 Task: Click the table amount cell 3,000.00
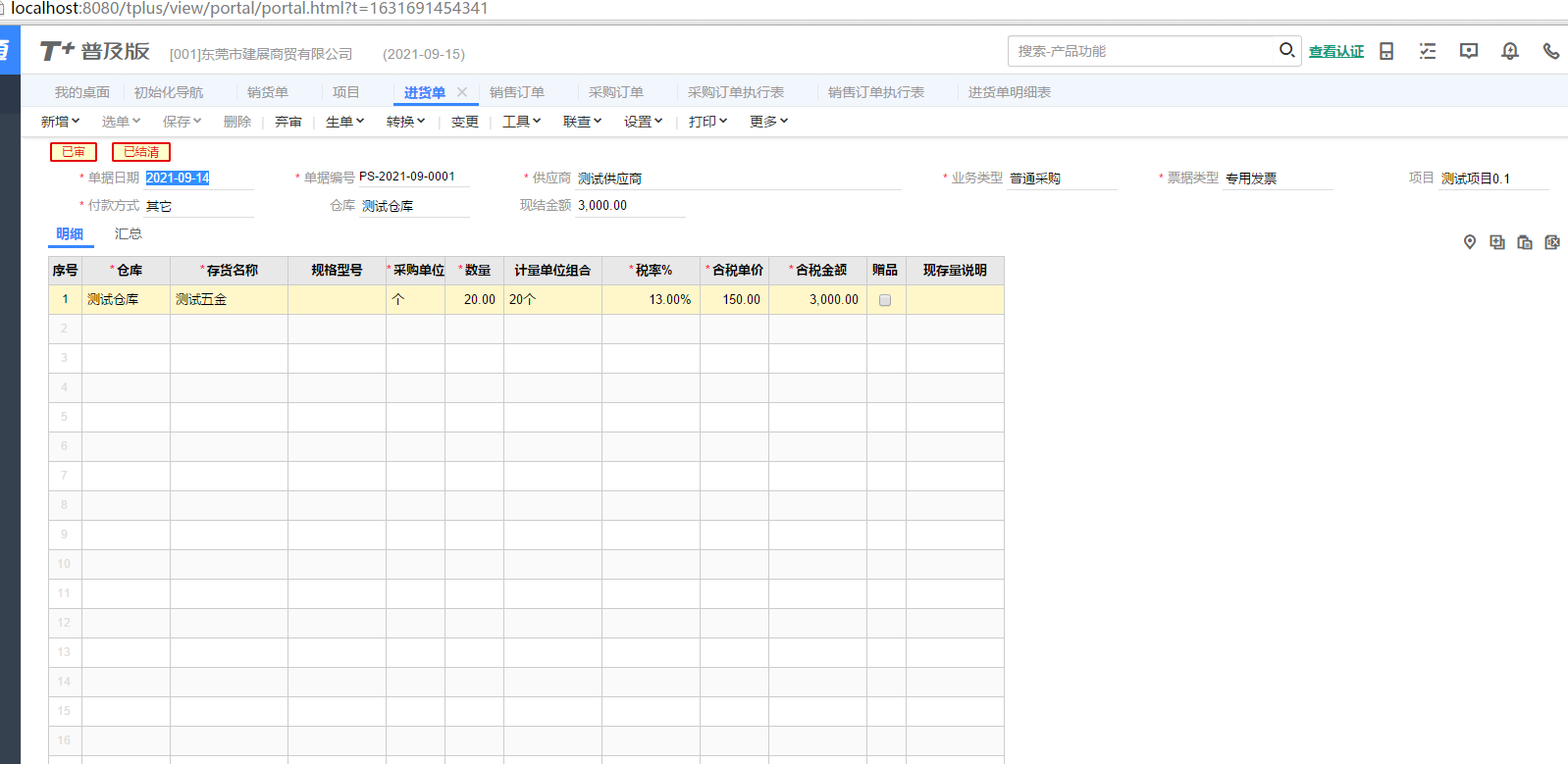point(817,300)
